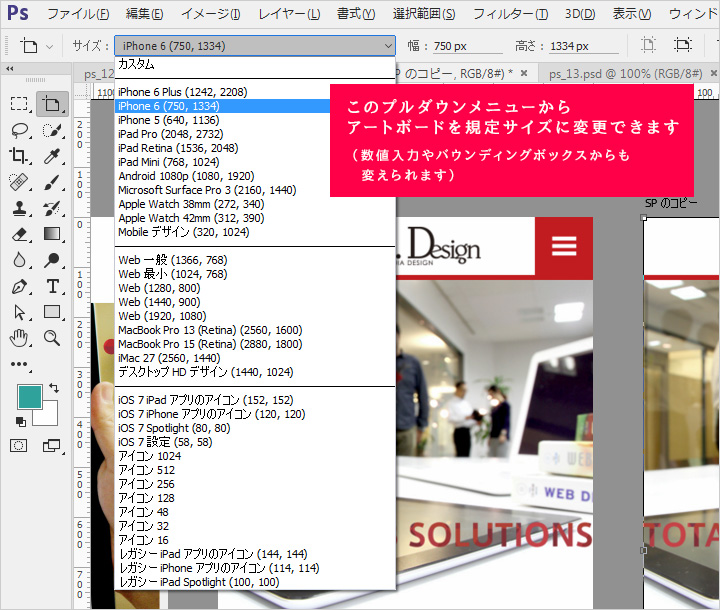Select the Eyedropper tool
This screenshot has height=610, width=720.
point(51,156)
